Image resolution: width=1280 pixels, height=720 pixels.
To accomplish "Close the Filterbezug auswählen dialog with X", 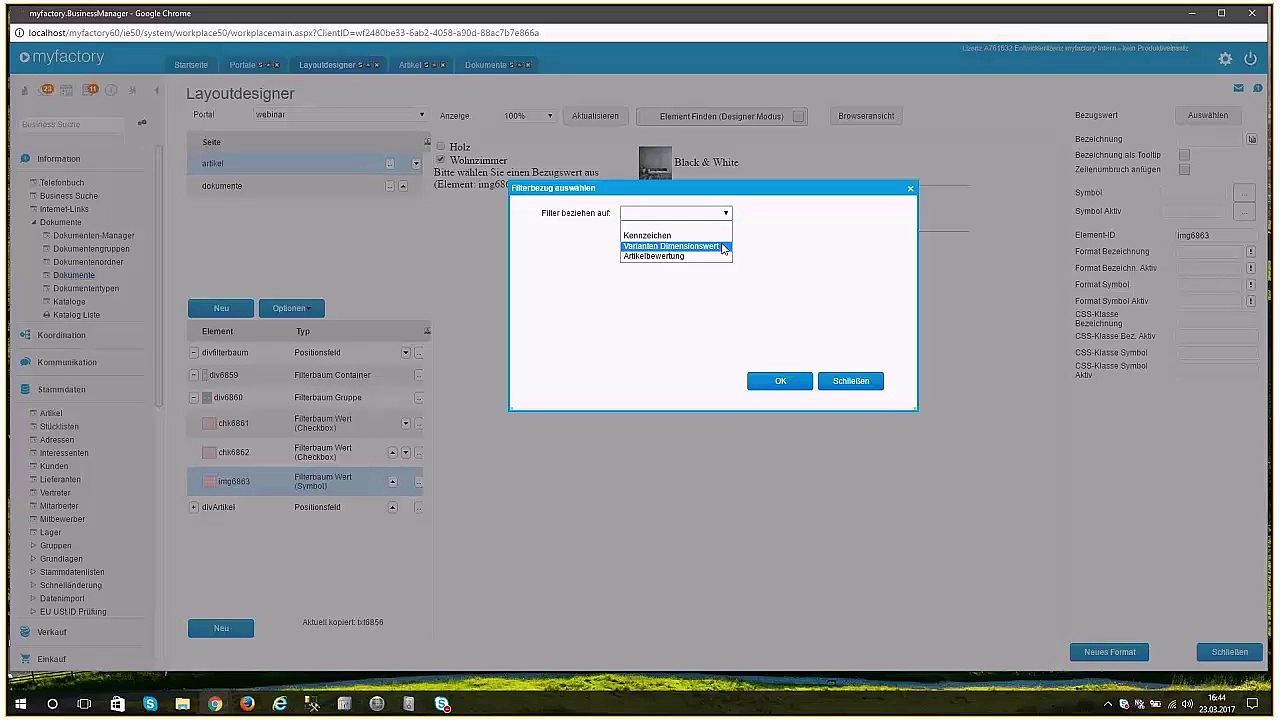I will (x=910, y=188).
